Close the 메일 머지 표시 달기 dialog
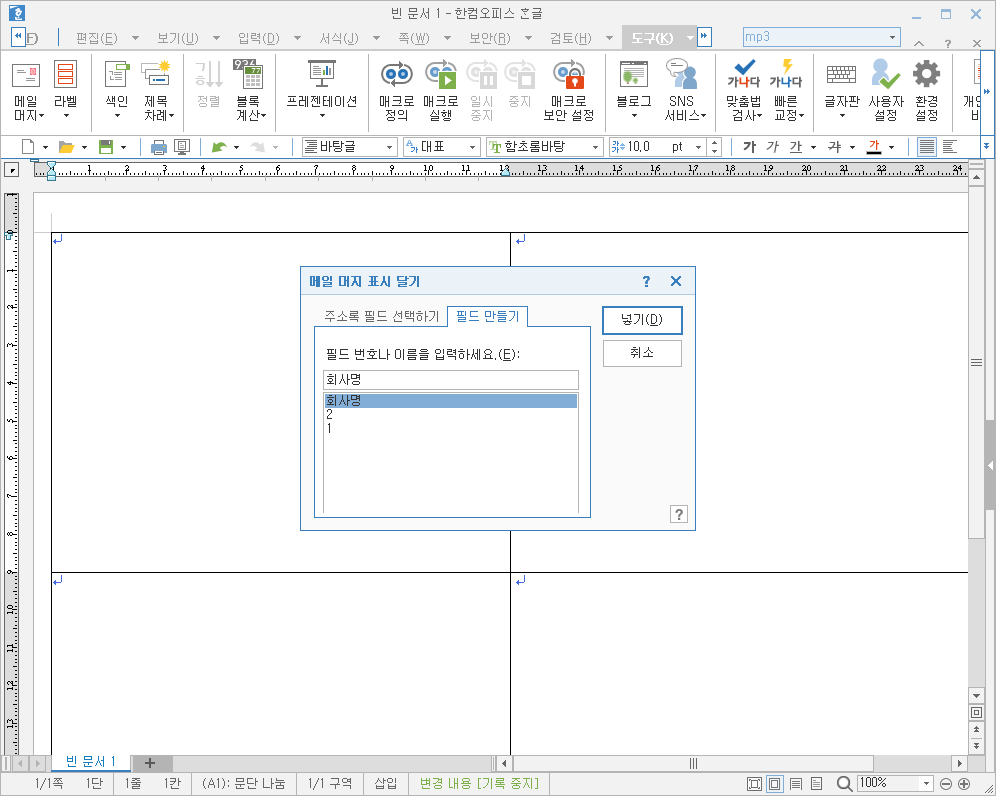The height and width of the screenshot is (796, 996). coord(676,281)
